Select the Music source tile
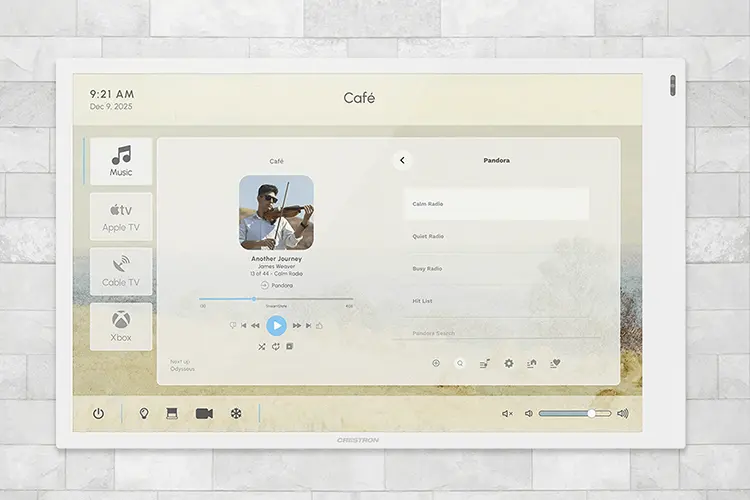The width and height of the screenshot is (750, 500). pyautogui.click(x=121, y=161)
